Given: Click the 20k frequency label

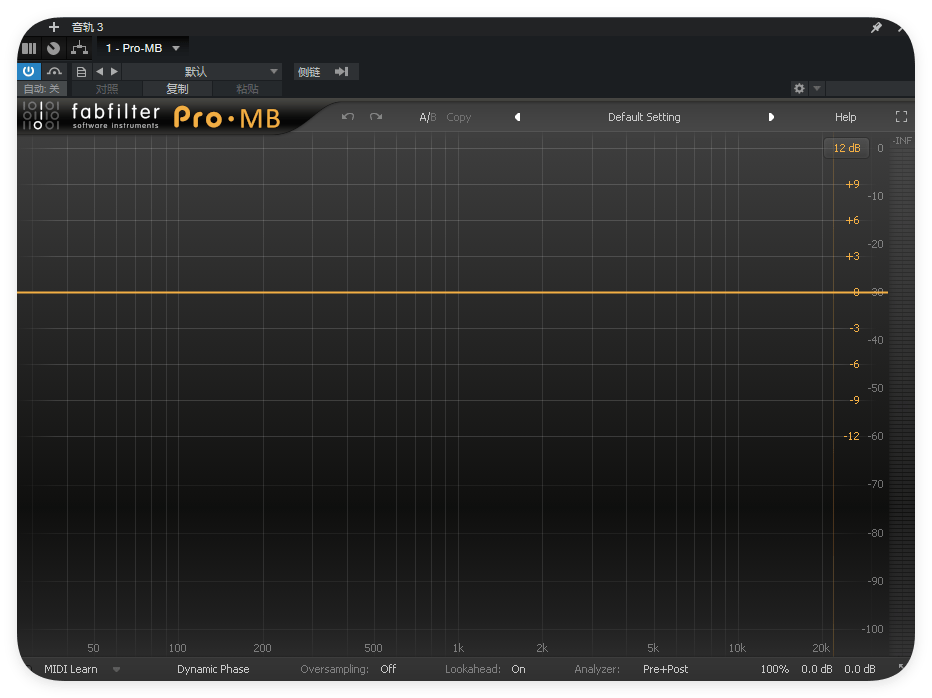Looking at the screenshot, I should click(821, 648).
